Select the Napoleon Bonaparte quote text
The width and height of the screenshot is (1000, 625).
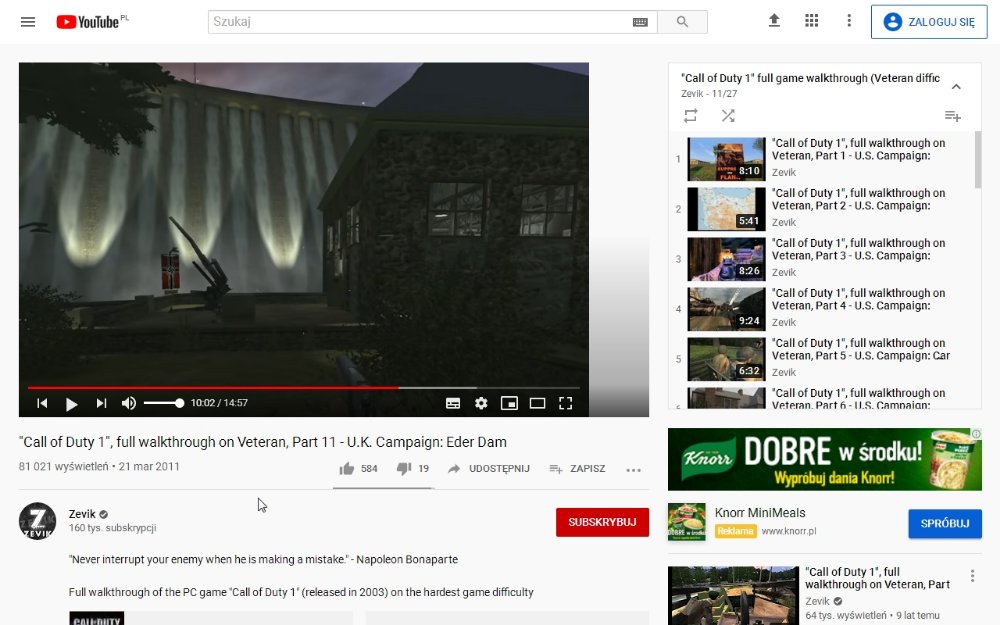[x=263, y=559]
